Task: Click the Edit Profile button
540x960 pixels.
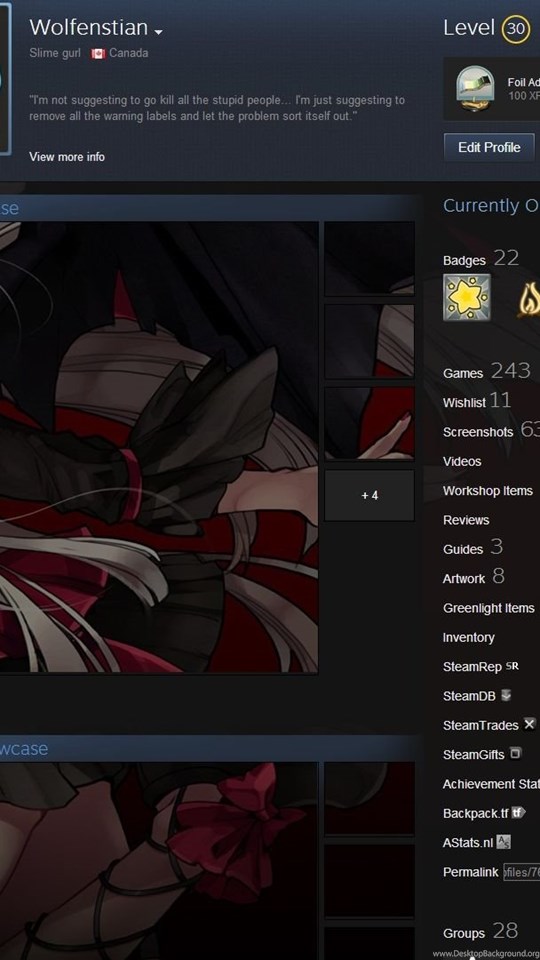Action: coord(489,147)
